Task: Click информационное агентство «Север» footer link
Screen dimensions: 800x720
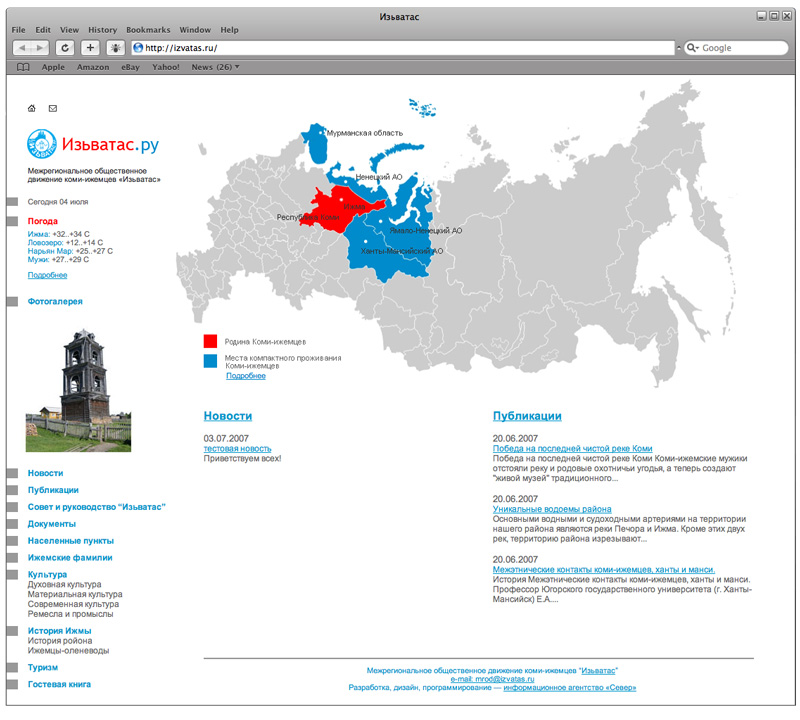Action: [570, 688]
